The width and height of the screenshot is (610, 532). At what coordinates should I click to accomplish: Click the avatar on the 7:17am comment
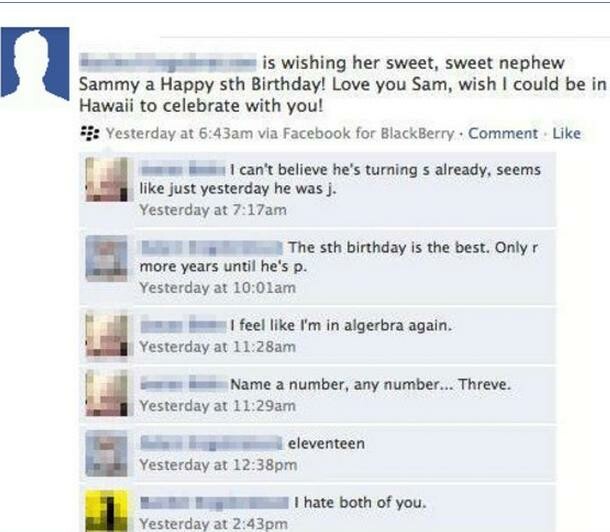click(x=107, y=179)
